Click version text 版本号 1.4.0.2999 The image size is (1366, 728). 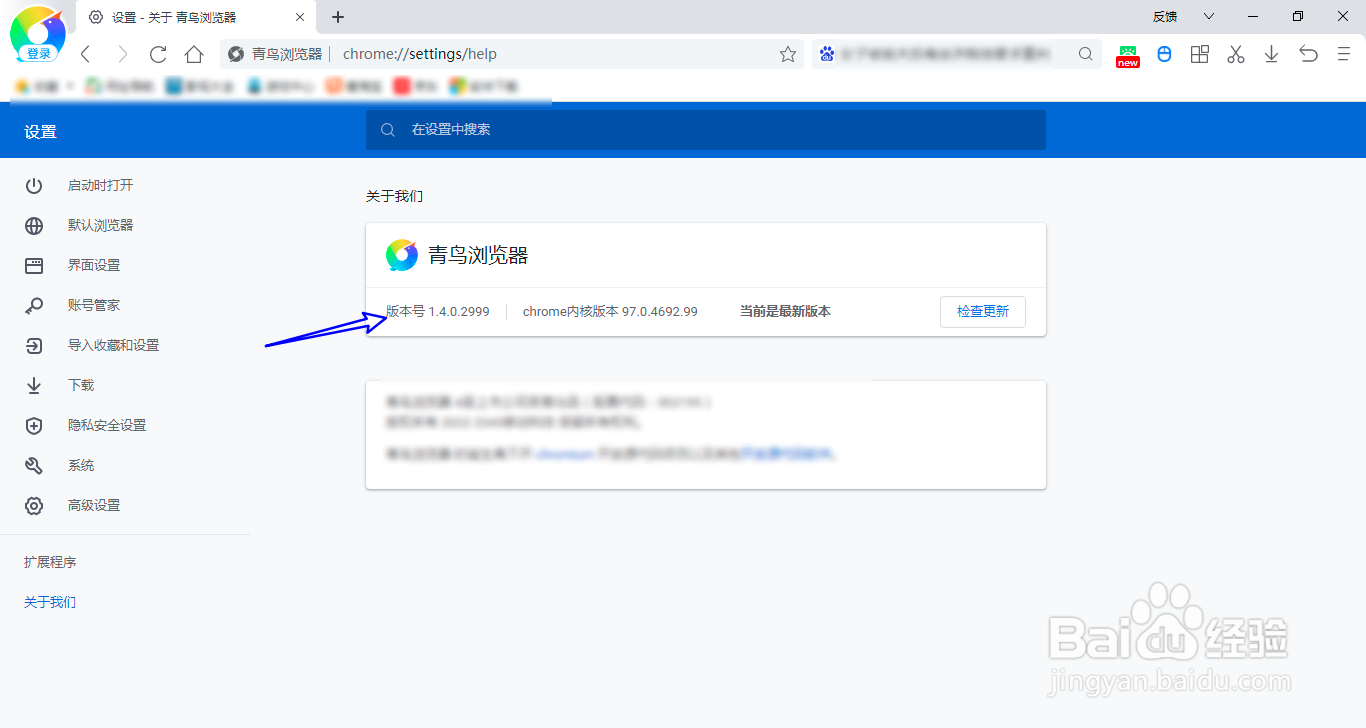(x=438, y=311)
